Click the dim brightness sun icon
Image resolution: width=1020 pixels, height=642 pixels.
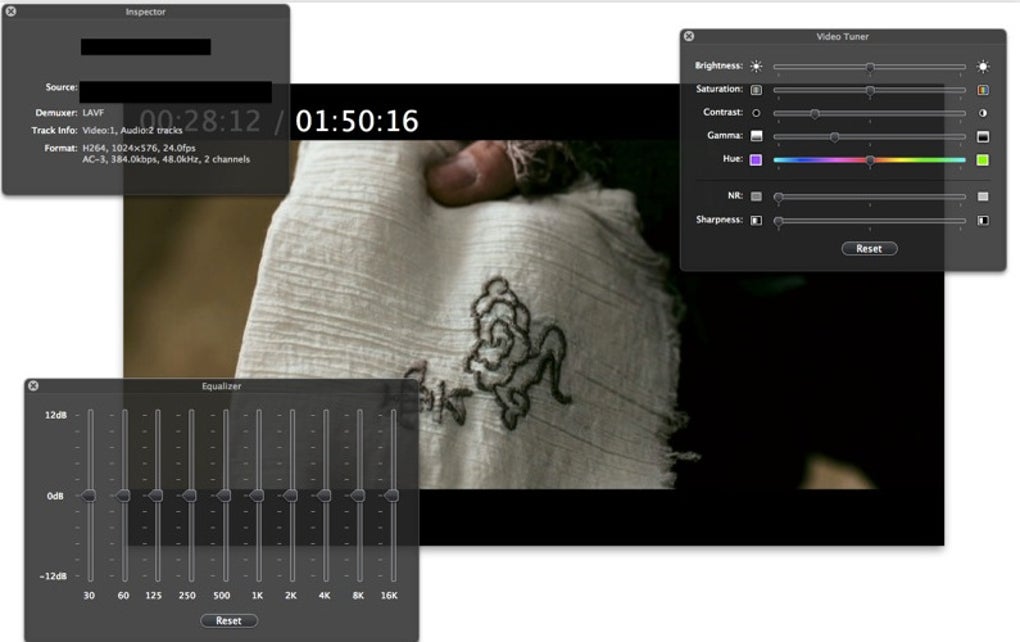click(x=756, y=66)
